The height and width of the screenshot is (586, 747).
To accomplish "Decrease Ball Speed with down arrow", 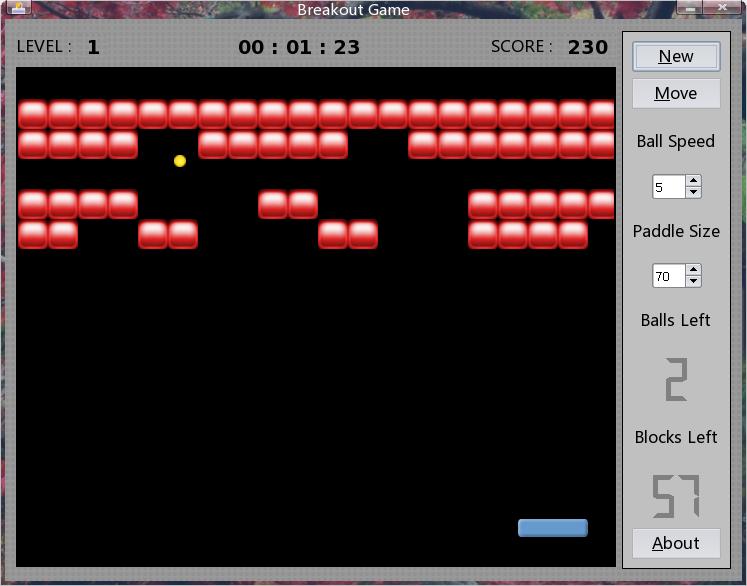I will pos(694,192).
